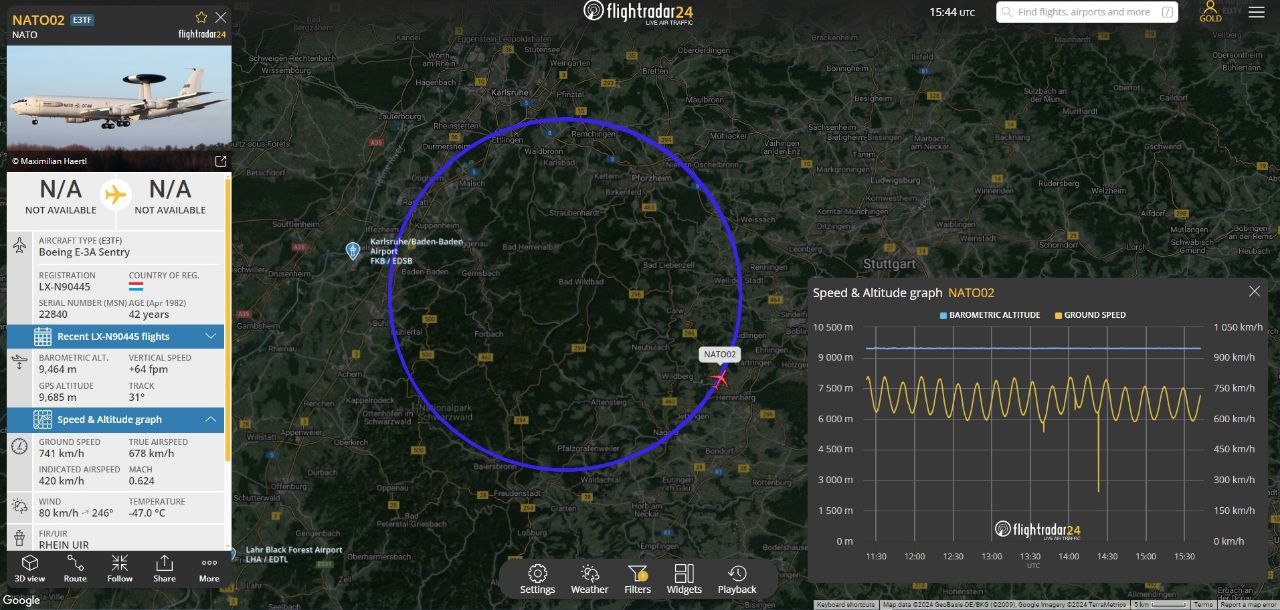Click the FIR/UIR control tower icon
This screenshot has height=610, width=1280.
(20, 538)
